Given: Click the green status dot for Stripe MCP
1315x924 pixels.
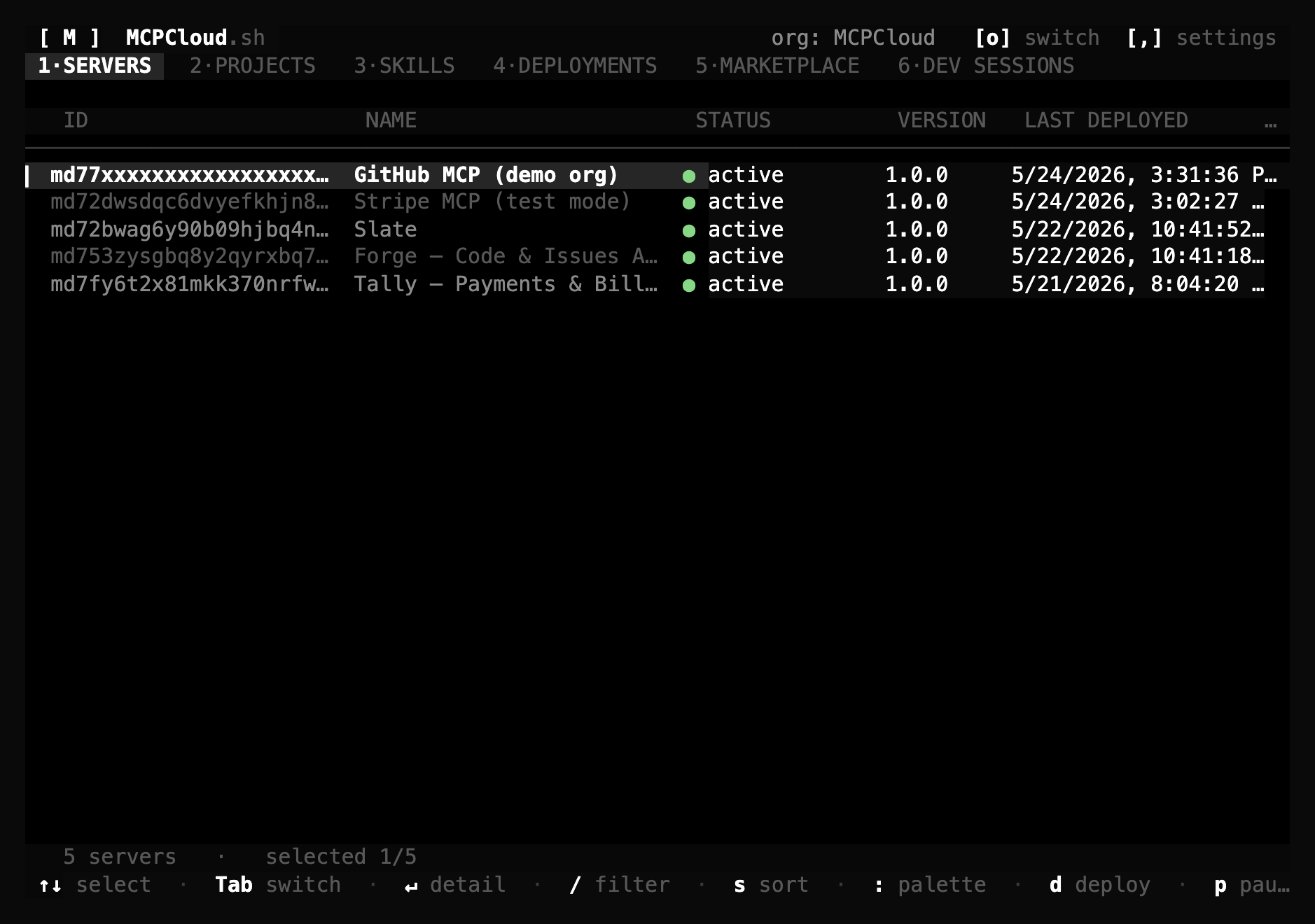Looking at the screenshot, I should (689, 203).
